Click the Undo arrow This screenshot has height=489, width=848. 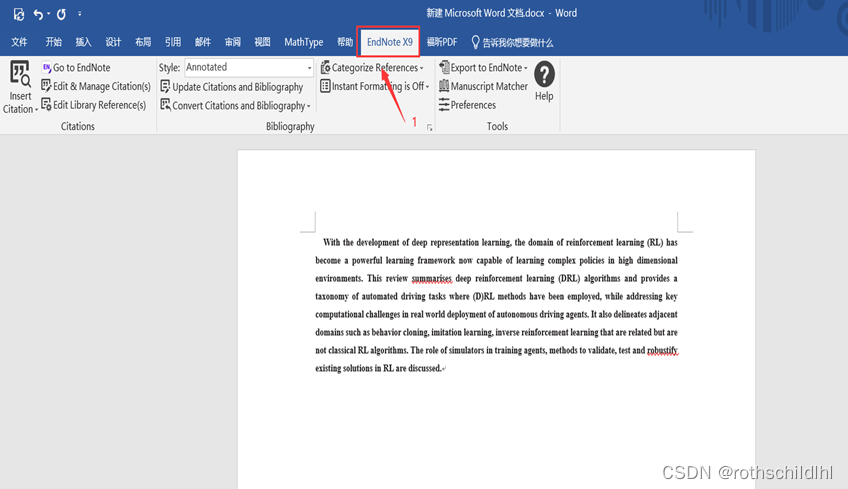38,14
